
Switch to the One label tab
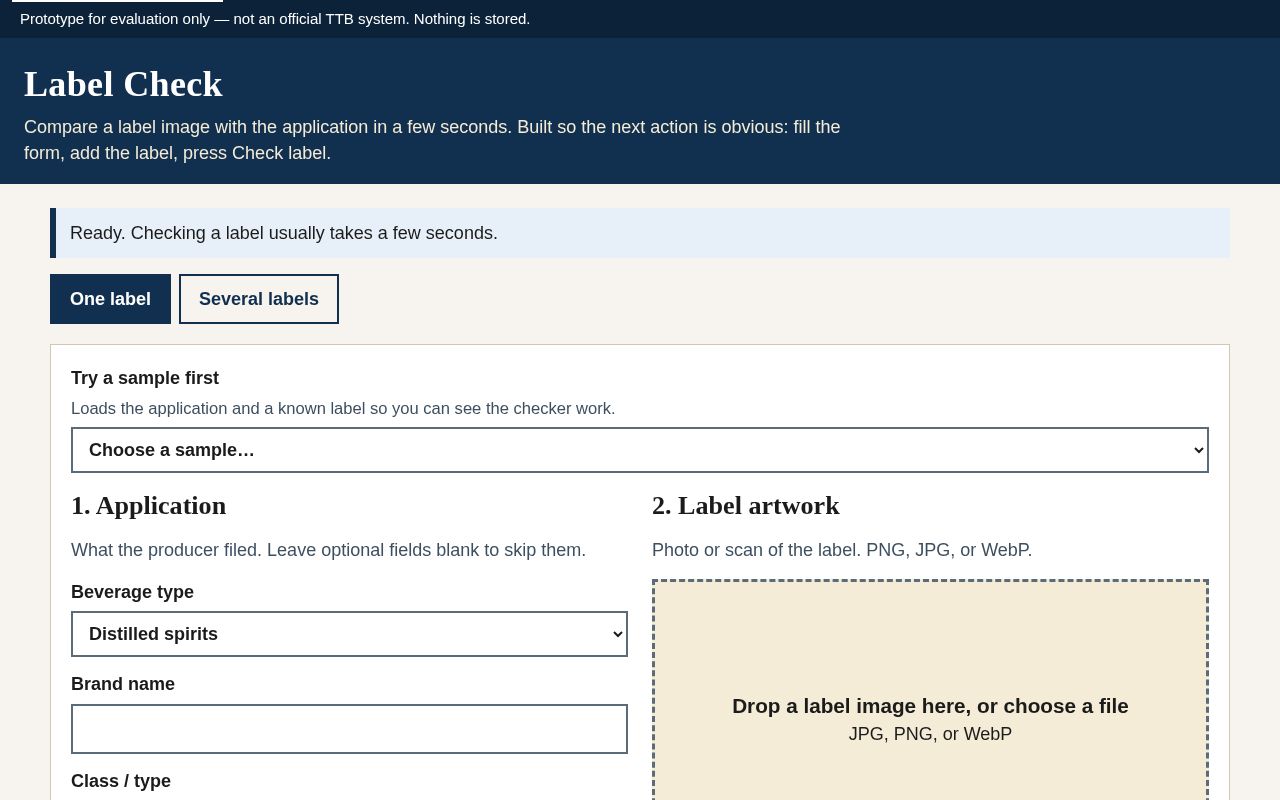(x=110, y=299)
